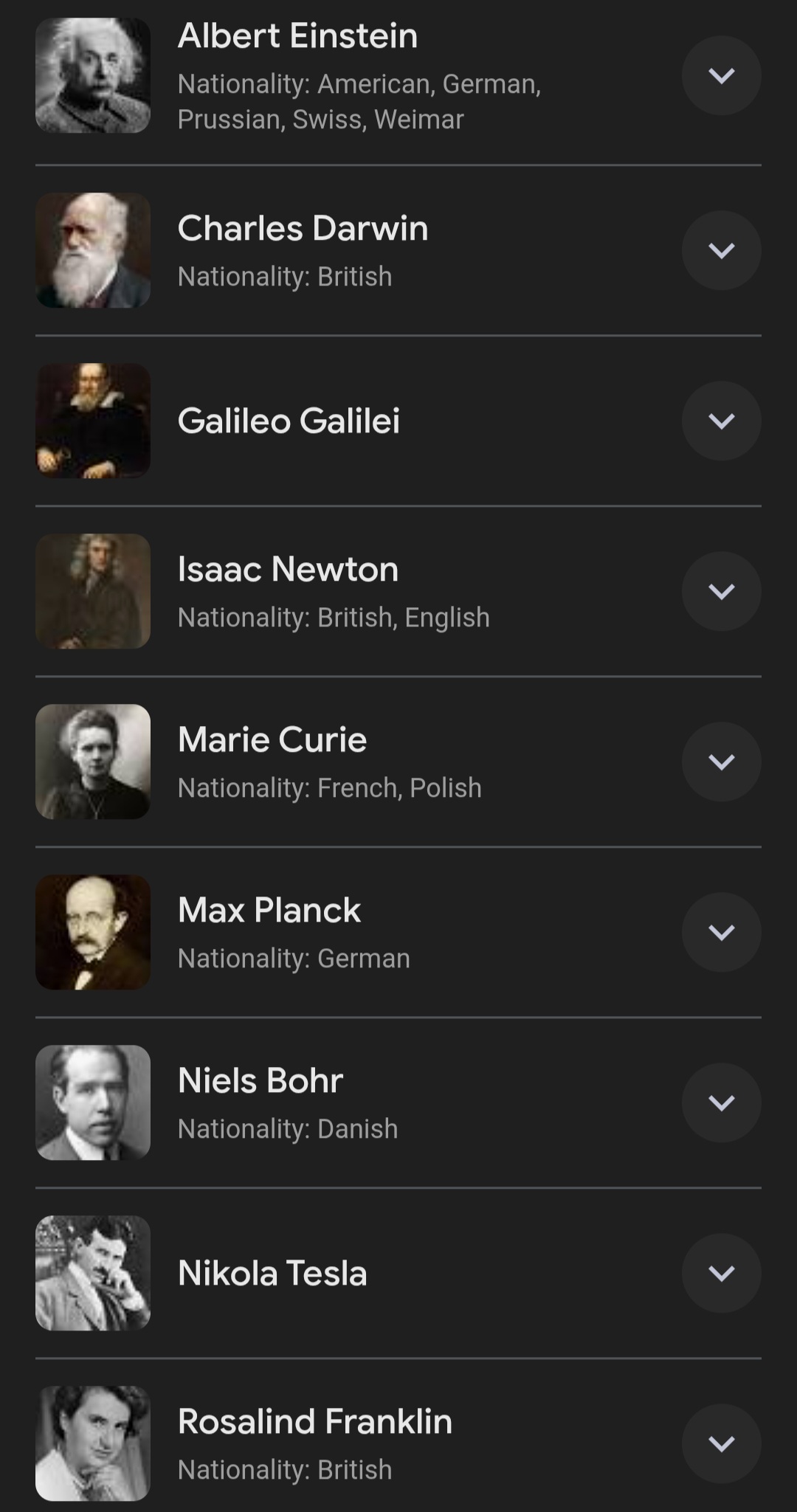Expand Rosalind Franklin details
797x1512 pixels.
click(721, 1443)
